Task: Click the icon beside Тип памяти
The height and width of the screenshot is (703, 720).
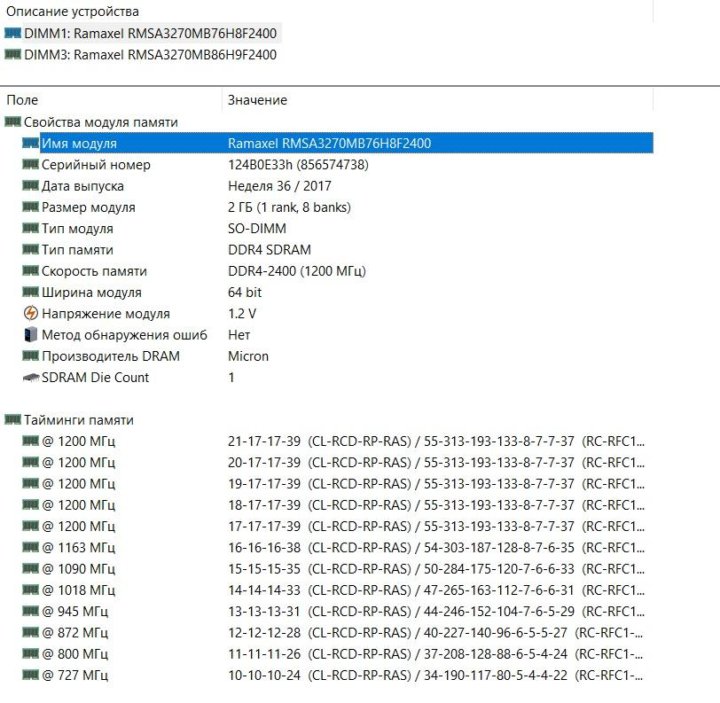Action: pos(31,249)
